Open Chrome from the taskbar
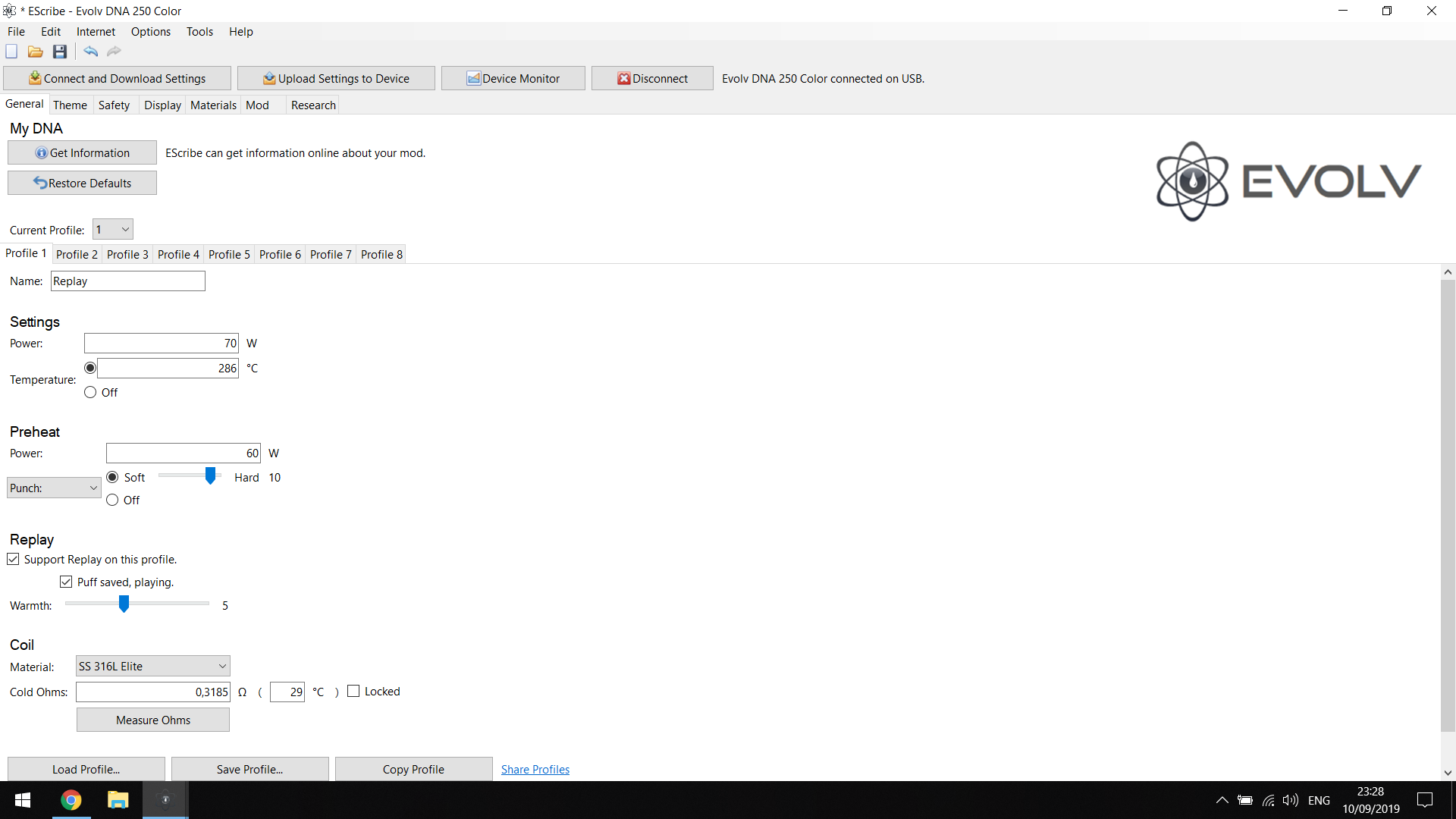The height and width of the screenshot is (819, 1456). click(71, 800)
